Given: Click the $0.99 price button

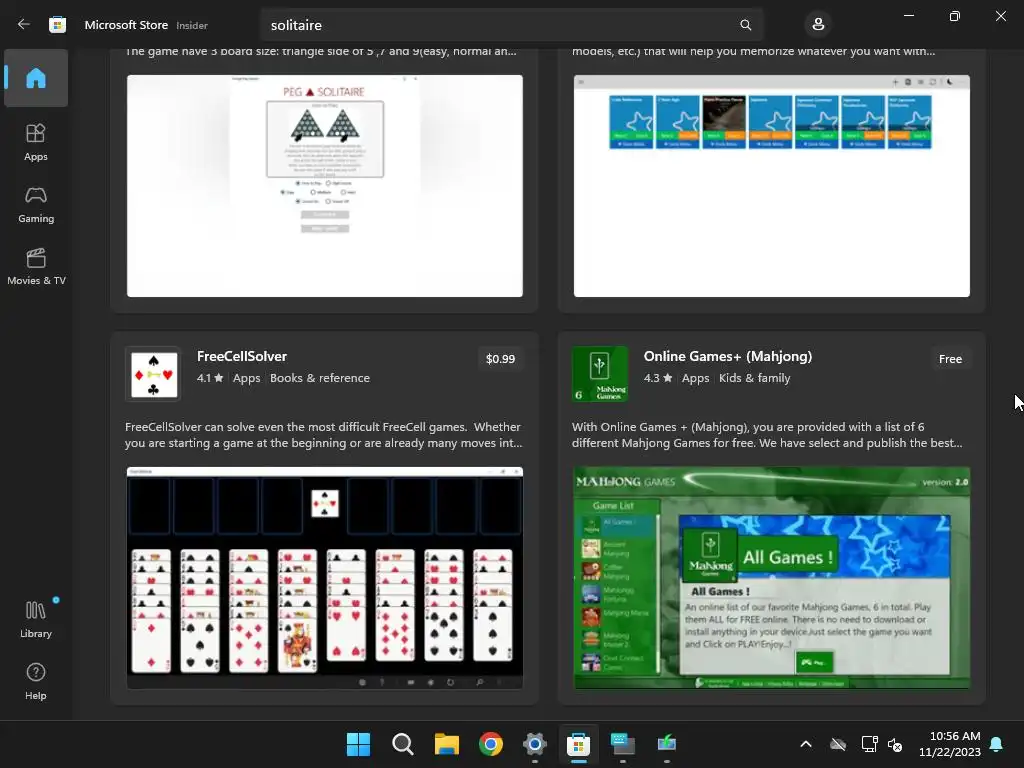Looking at the screenshot, I should [500, 359].
